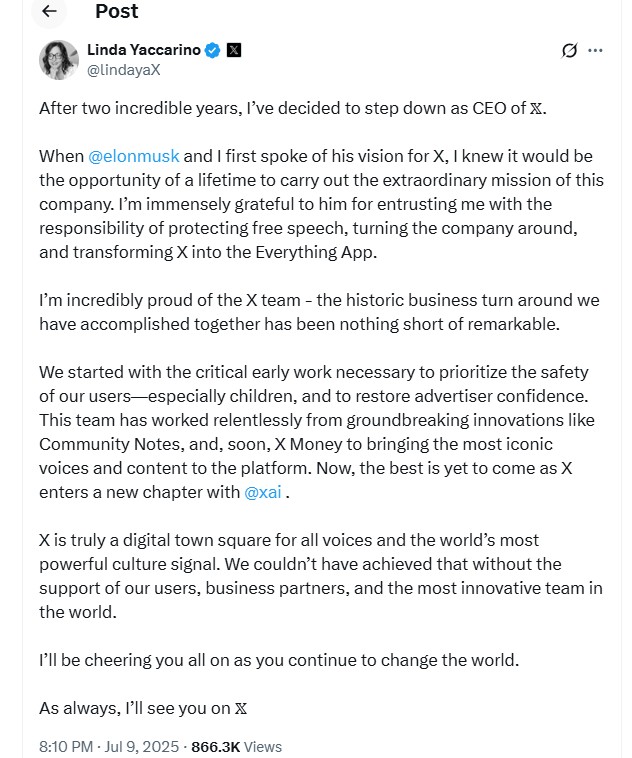
Task: Click the "Post" page heading
Action: tap(116, 12)
